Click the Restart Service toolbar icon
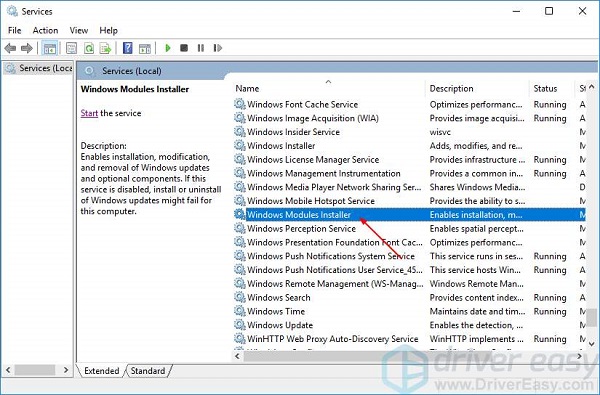This screenshot has height=395, width=600. click(218, 48)
